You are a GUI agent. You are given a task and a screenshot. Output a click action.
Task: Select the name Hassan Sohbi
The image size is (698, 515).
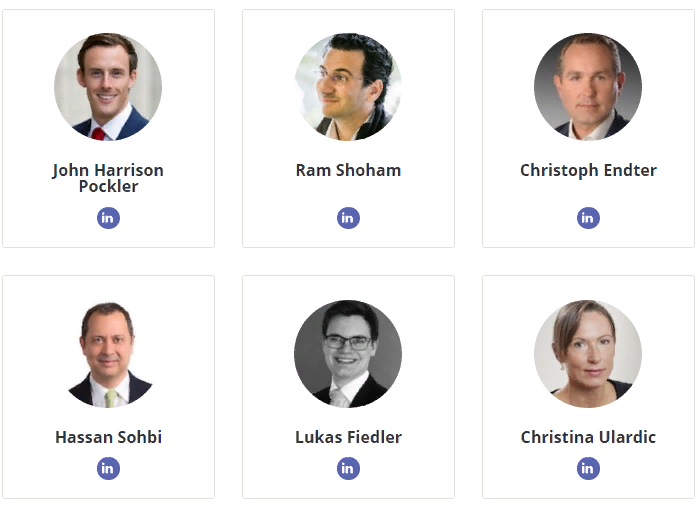[108, 437]
